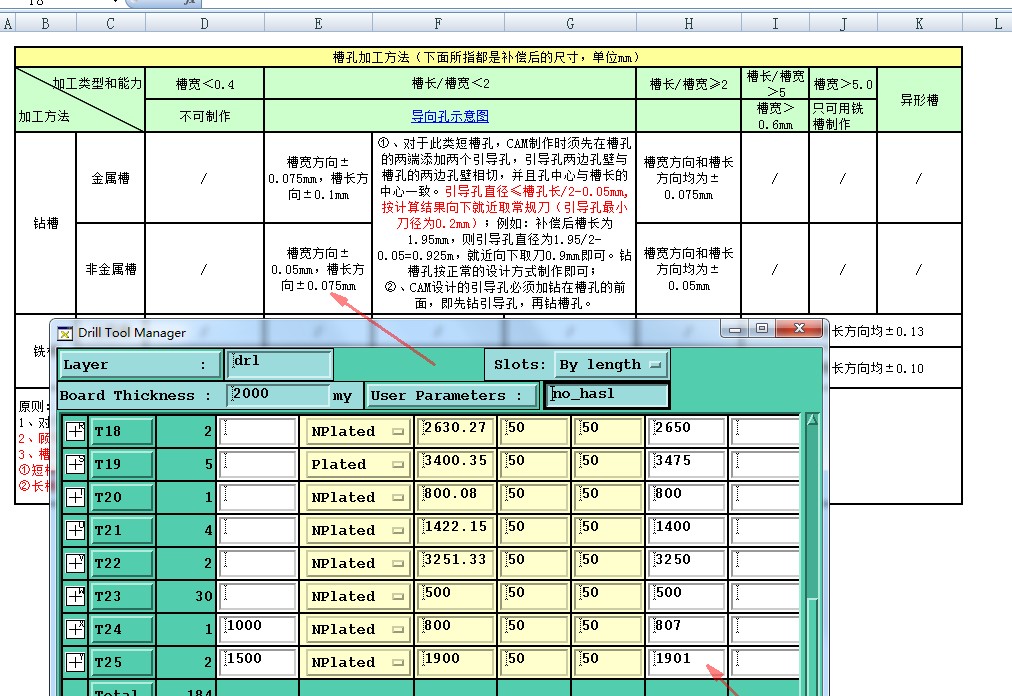The width and height of the screenshot is (1012, 696).
Task: Click the empty designator field for T23
Action: (x=258, y=596)
